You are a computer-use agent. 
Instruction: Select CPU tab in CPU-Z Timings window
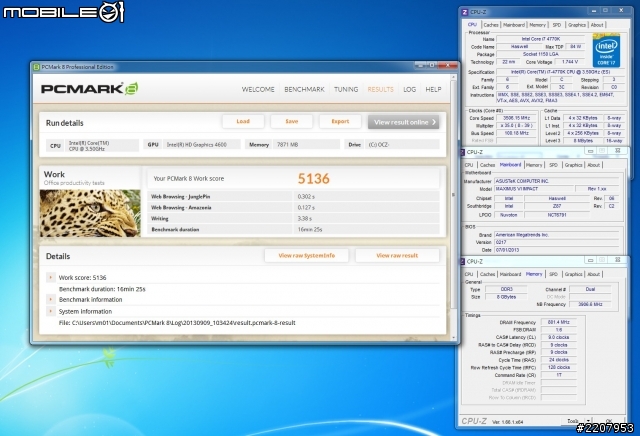[x=469, y=274]
